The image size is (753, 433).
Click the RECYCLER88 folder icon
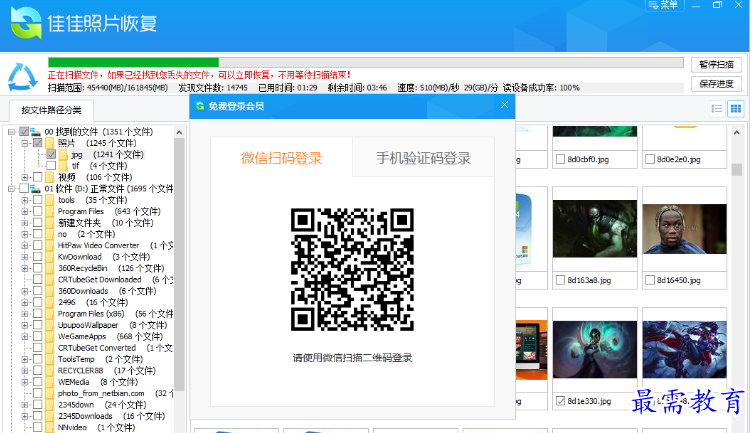[x=50, y=371]
